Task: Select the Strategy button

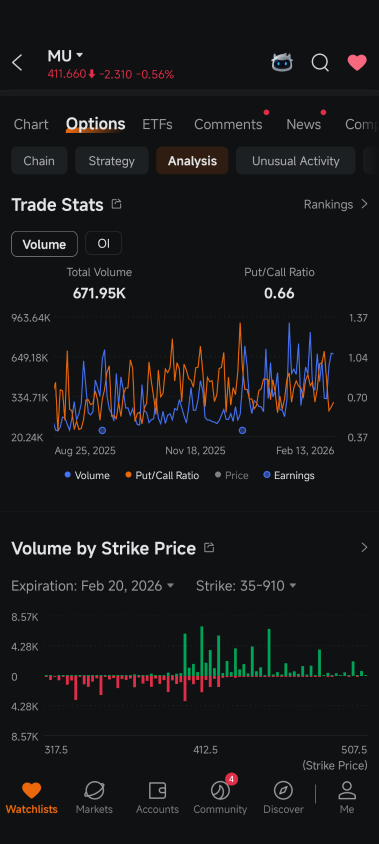Action: tap(111, 161)
